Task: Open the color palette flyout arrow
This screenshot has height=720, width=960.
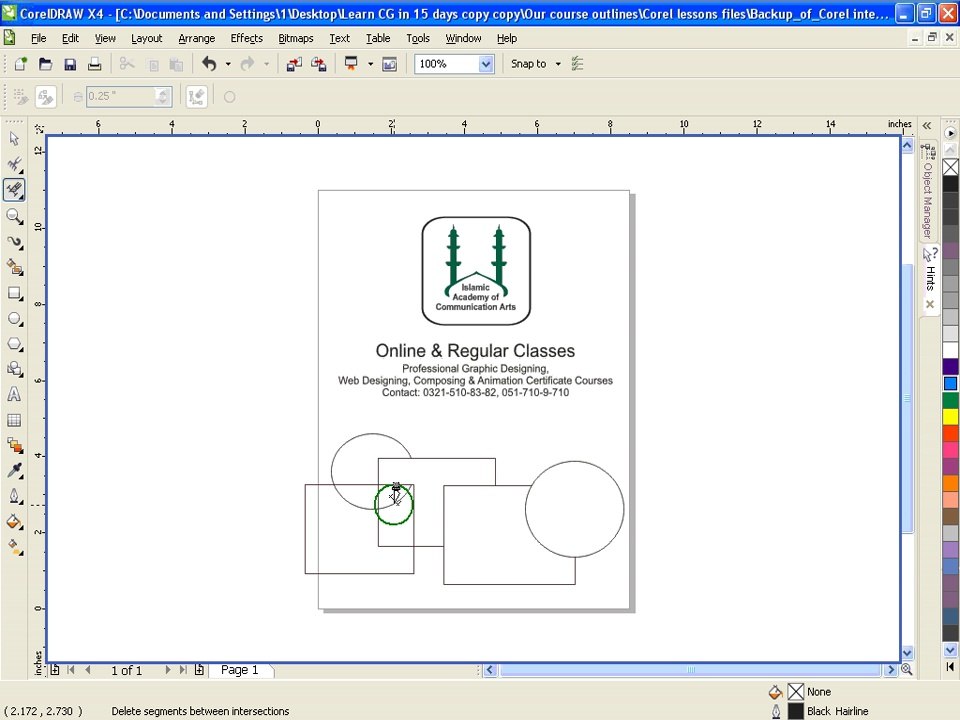Action: pyautogui.click(x=950, y=132)
